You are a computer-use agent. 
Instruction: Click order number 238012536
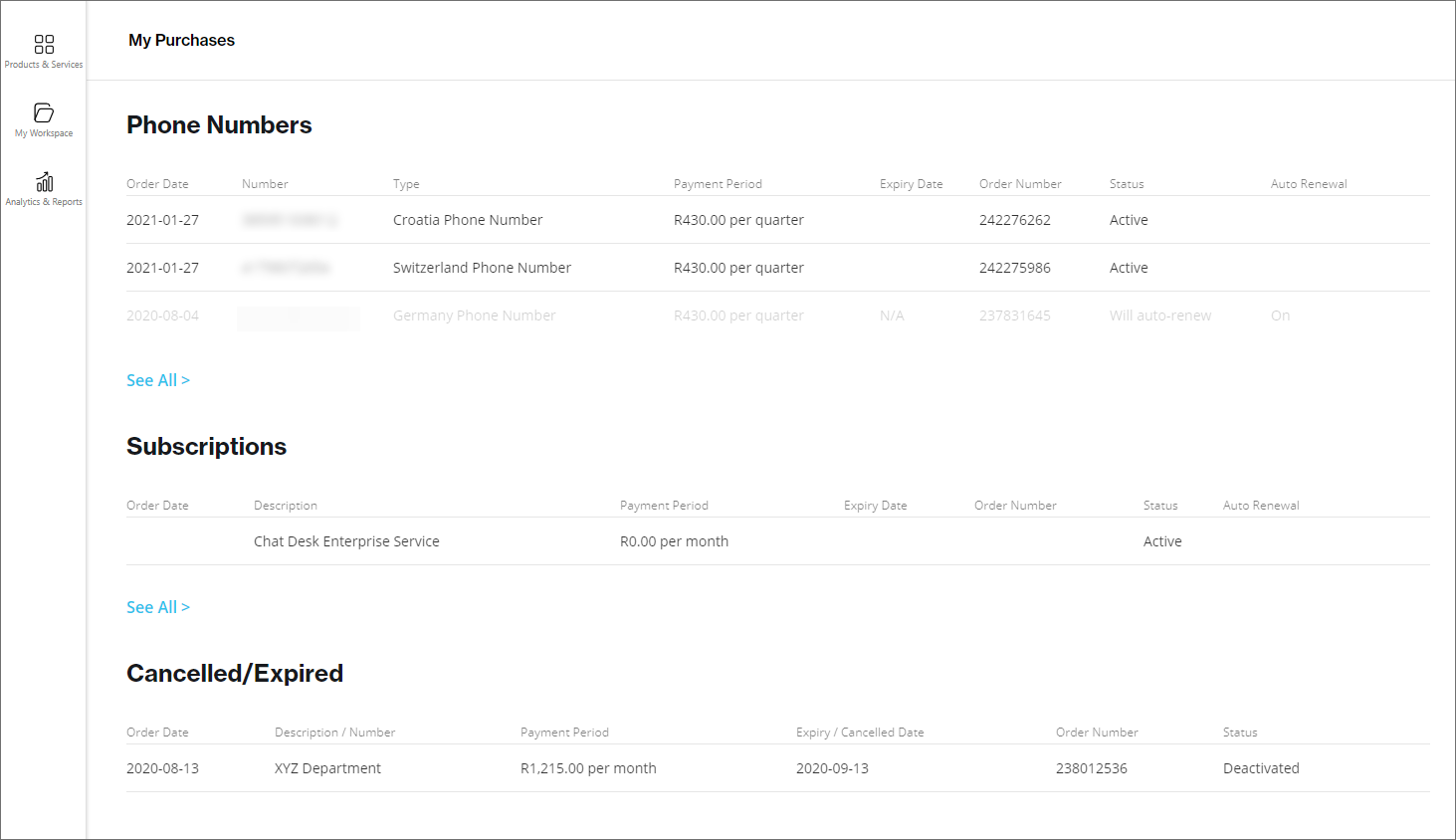[1091, 768]
